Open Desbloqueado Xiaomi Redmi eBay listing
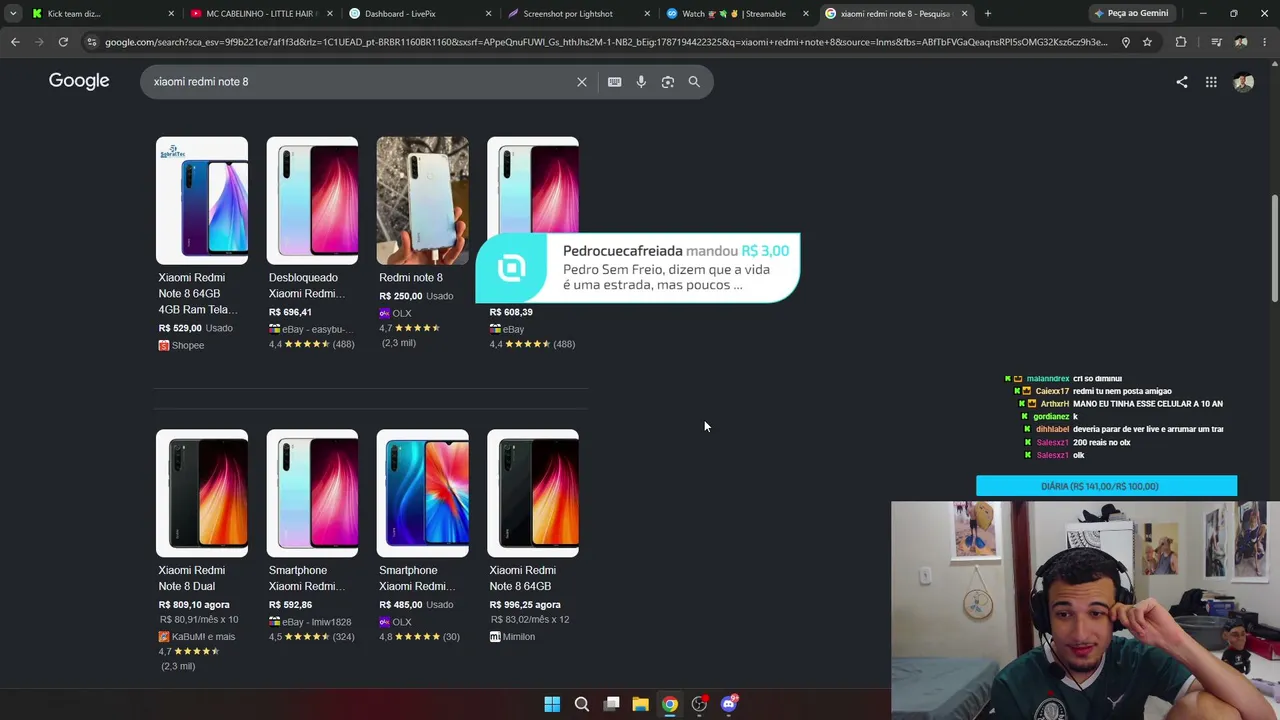This screenshot has width=1280, height=720. pyautogui.click(x=306, y=285)
